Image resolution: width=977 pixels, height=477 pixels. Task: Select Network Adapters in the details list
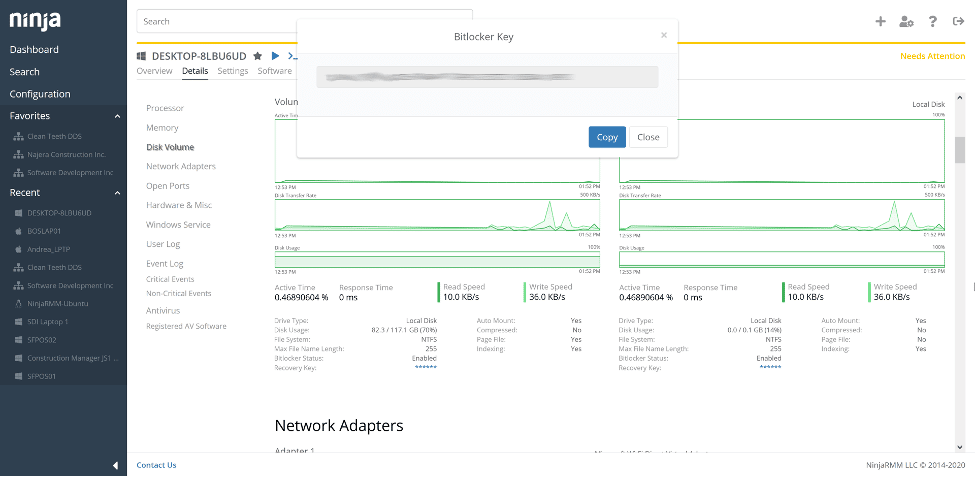[181, 166]
